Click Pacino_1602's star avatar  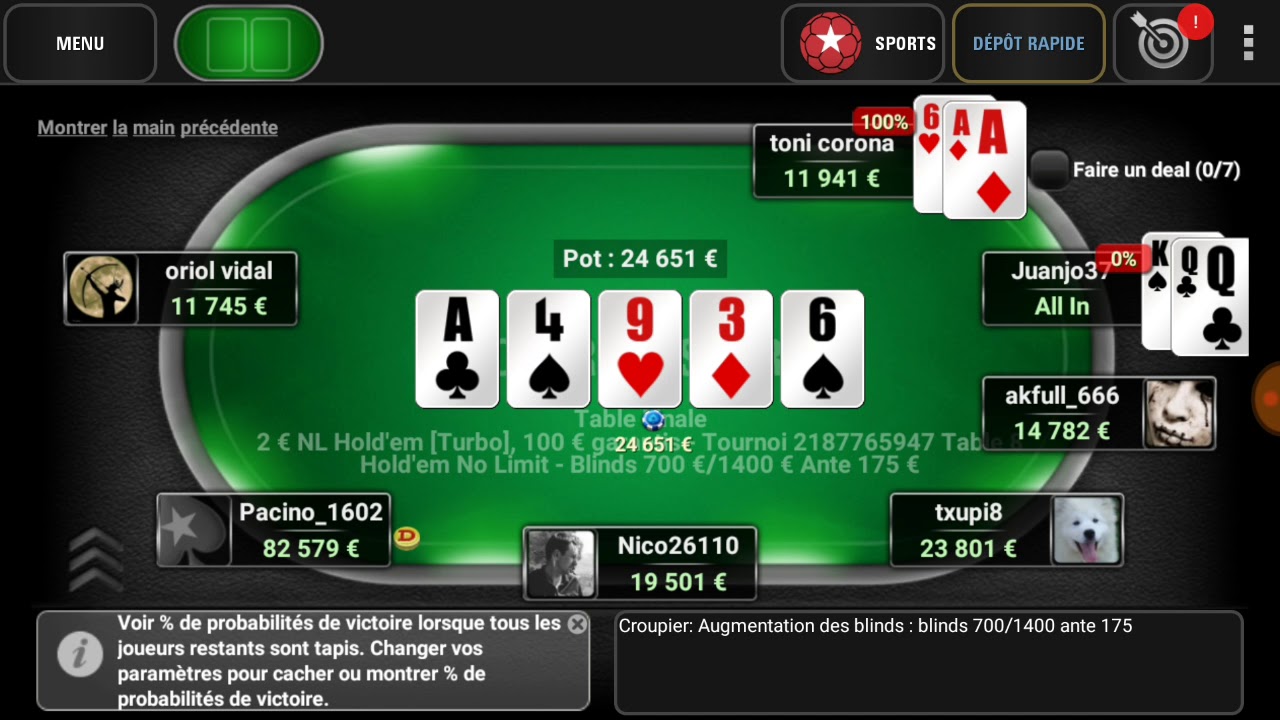(x=195, y=530)
